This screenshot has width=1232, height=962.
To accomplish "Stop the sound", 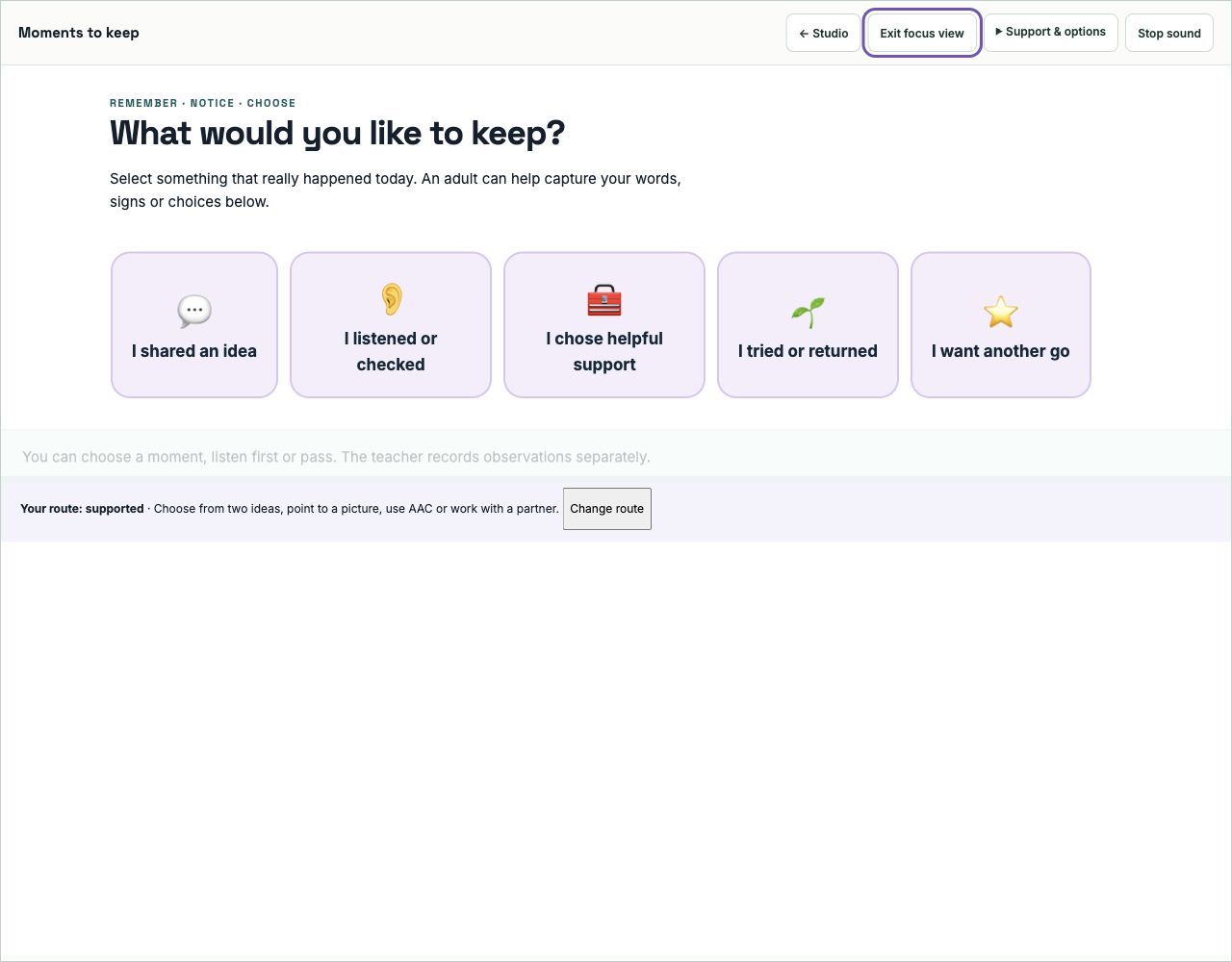I will point(1169,33).
